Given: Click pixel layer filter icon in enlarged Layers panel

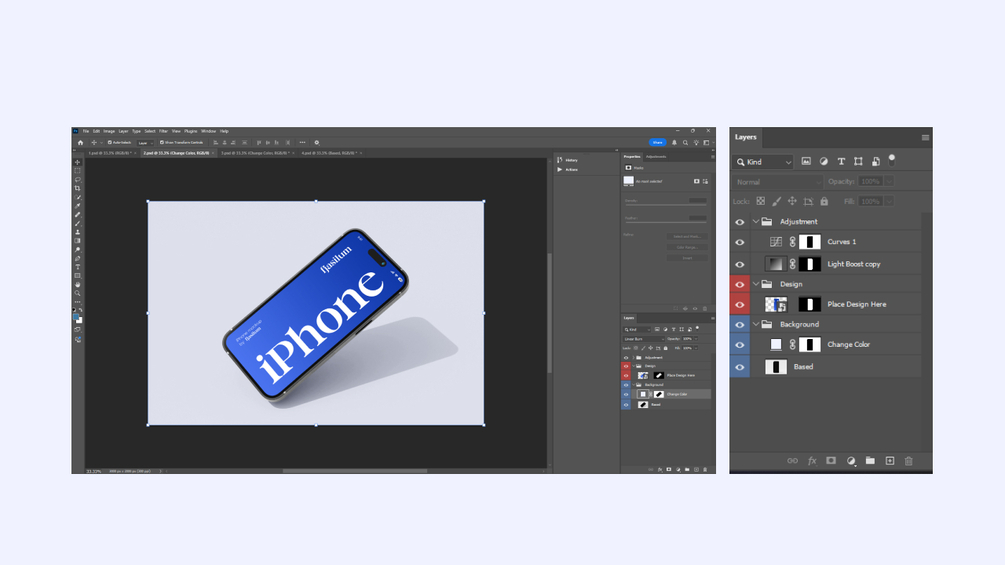Looking at the screenshot, I should pos(806,161).
